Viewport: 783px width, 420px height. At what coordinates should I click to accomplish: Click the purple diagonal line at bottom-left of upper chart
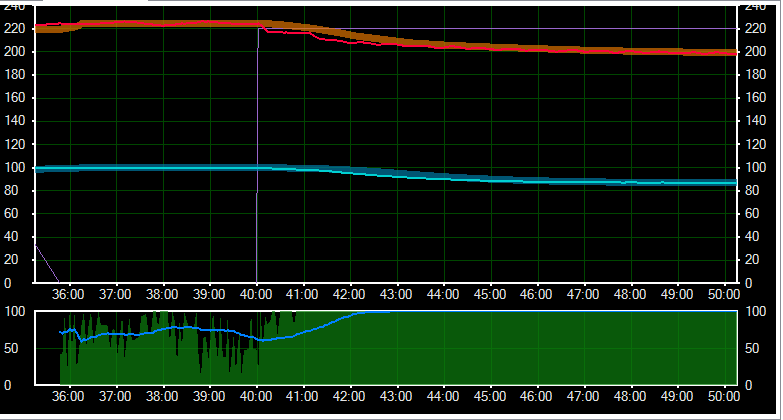(45, 262)
